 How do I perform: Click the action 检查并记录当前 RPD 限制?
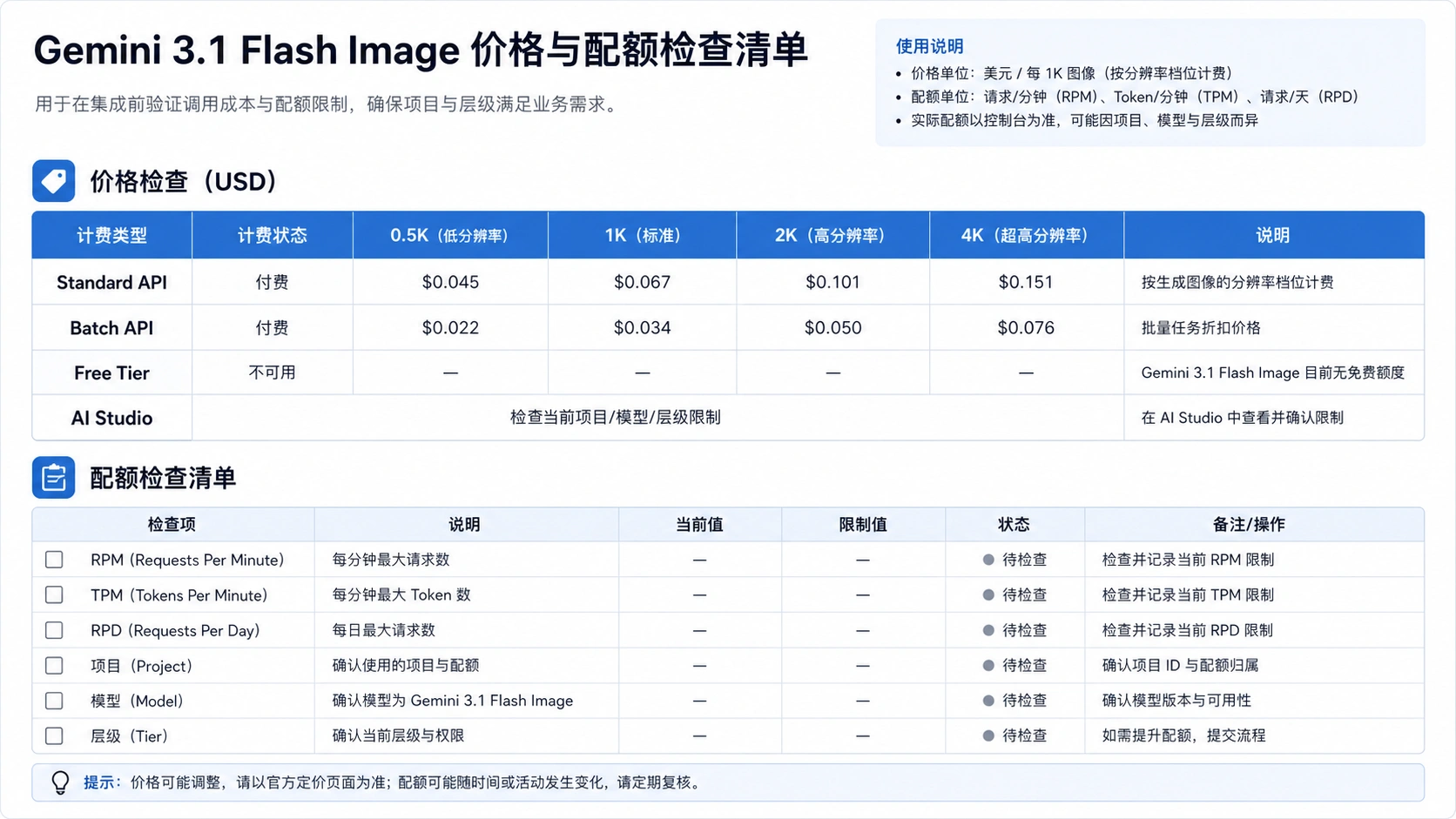pos(1188,630)
